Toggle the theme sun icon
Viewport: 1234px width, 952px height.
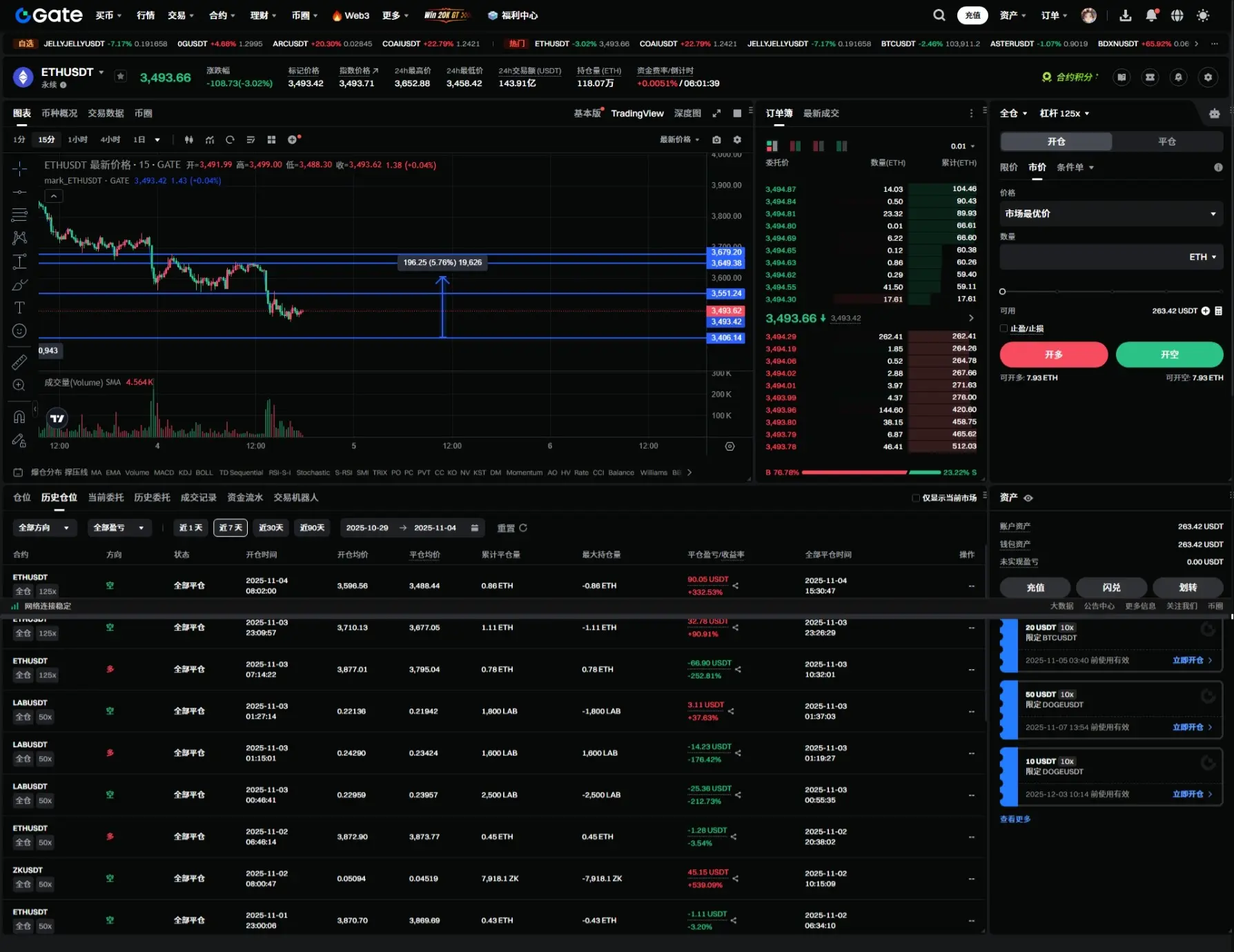click(x=1203, y=15)
